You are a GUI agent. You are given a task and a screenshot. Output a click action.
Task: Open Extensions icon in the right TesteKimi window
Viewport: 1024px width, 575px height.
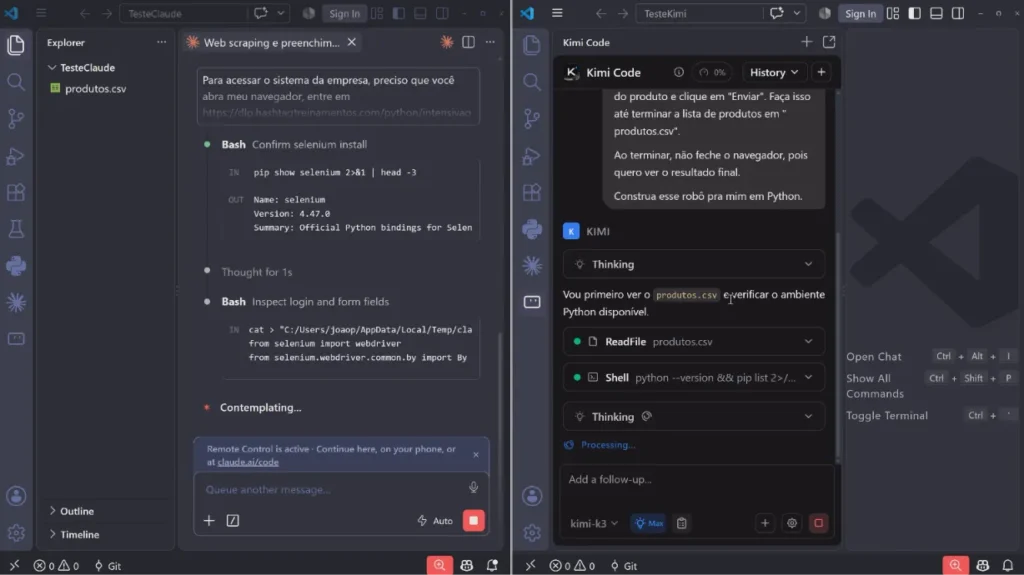(532, 193)
